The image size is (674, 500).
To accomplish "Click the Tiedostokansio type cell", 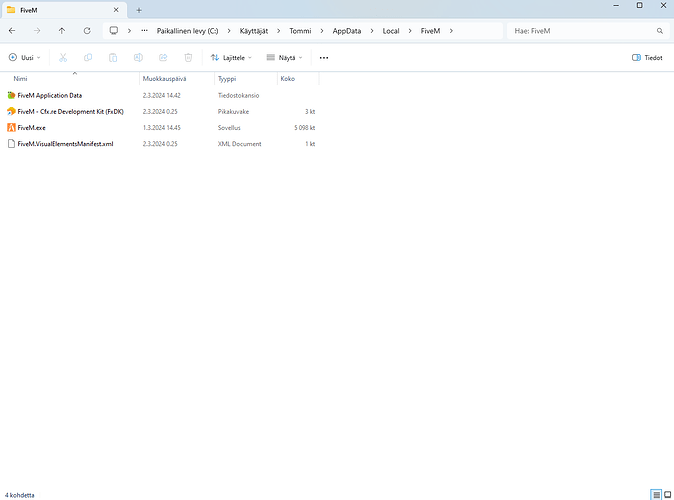I will coord(238,95).
